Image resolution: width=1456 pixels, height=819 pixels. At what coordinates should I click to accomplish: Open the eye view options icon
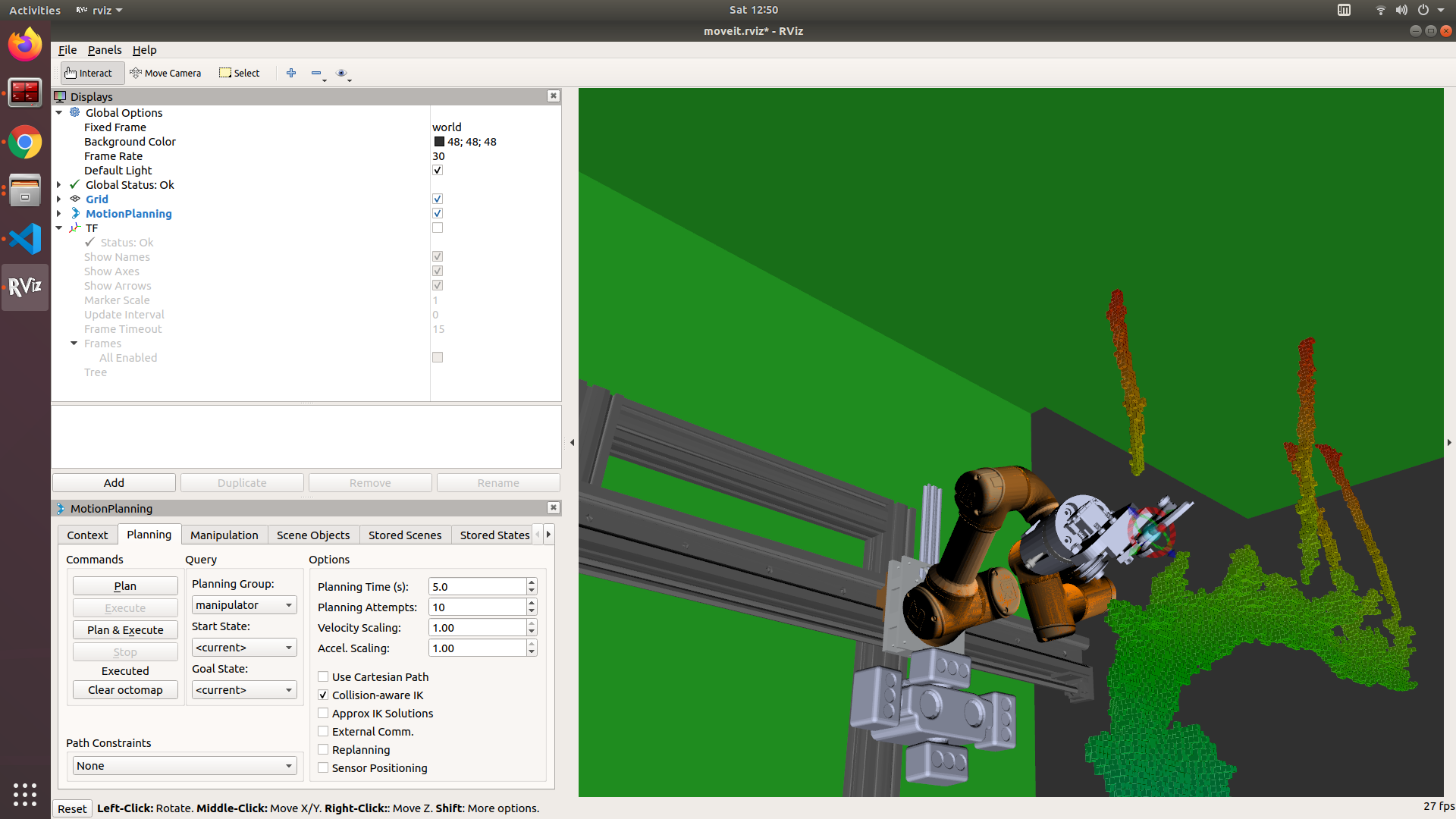pos(341,73)
